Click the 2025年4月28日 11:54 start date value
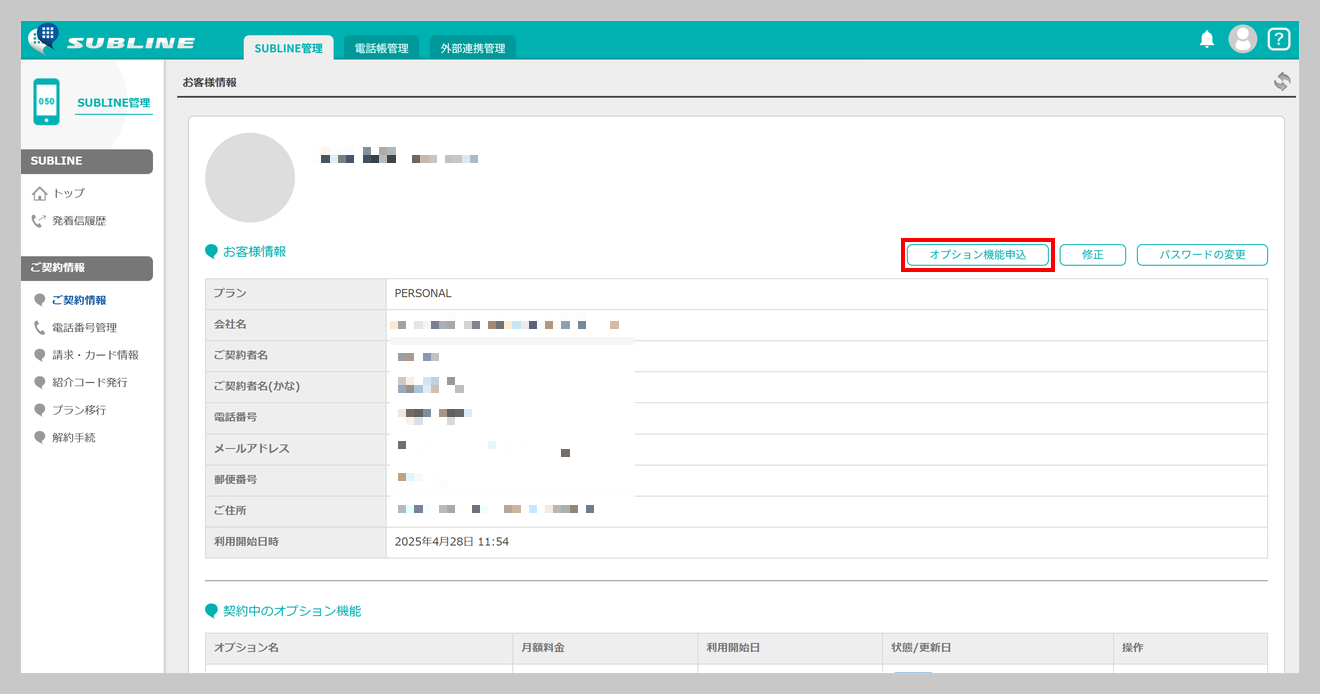 click(x=452, y=542)
